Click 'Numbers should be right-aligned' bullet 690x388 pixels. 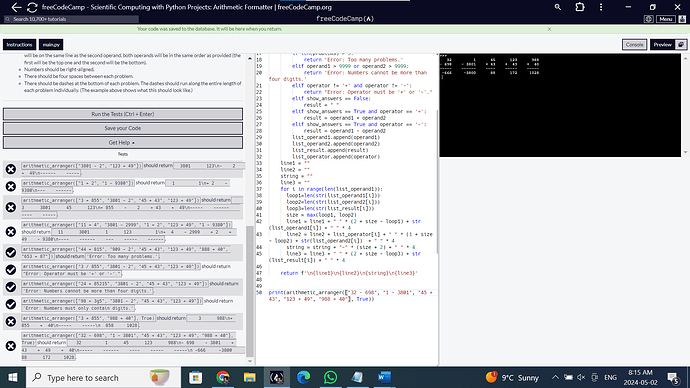point(59,70)
